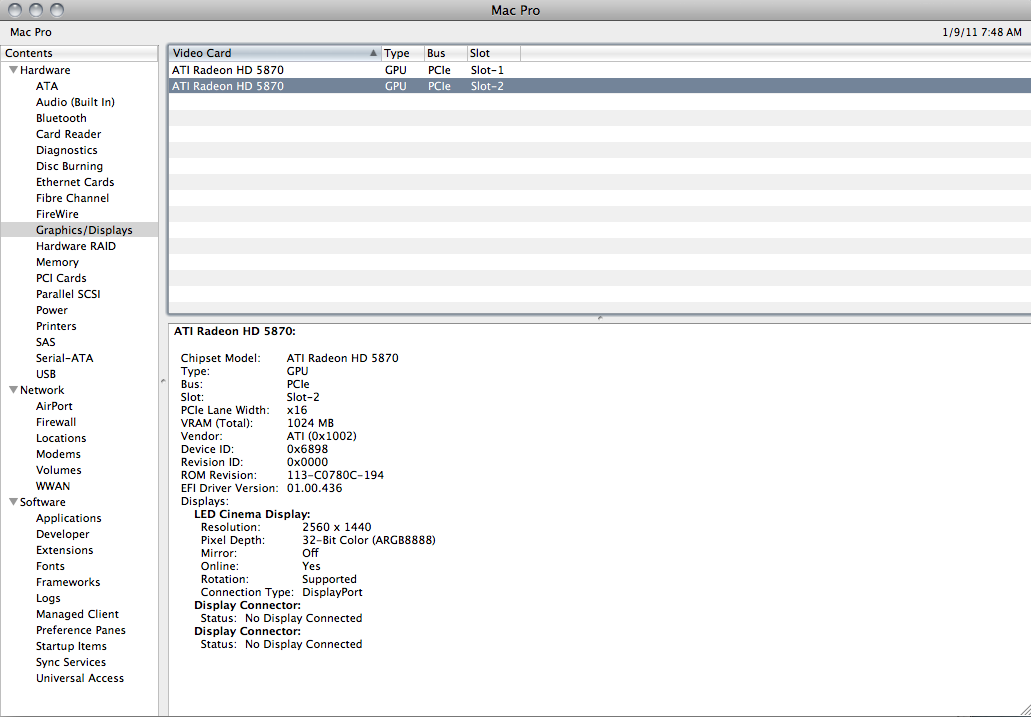Select Developer entry
The image size is (1031, 717).
(62, 534)
